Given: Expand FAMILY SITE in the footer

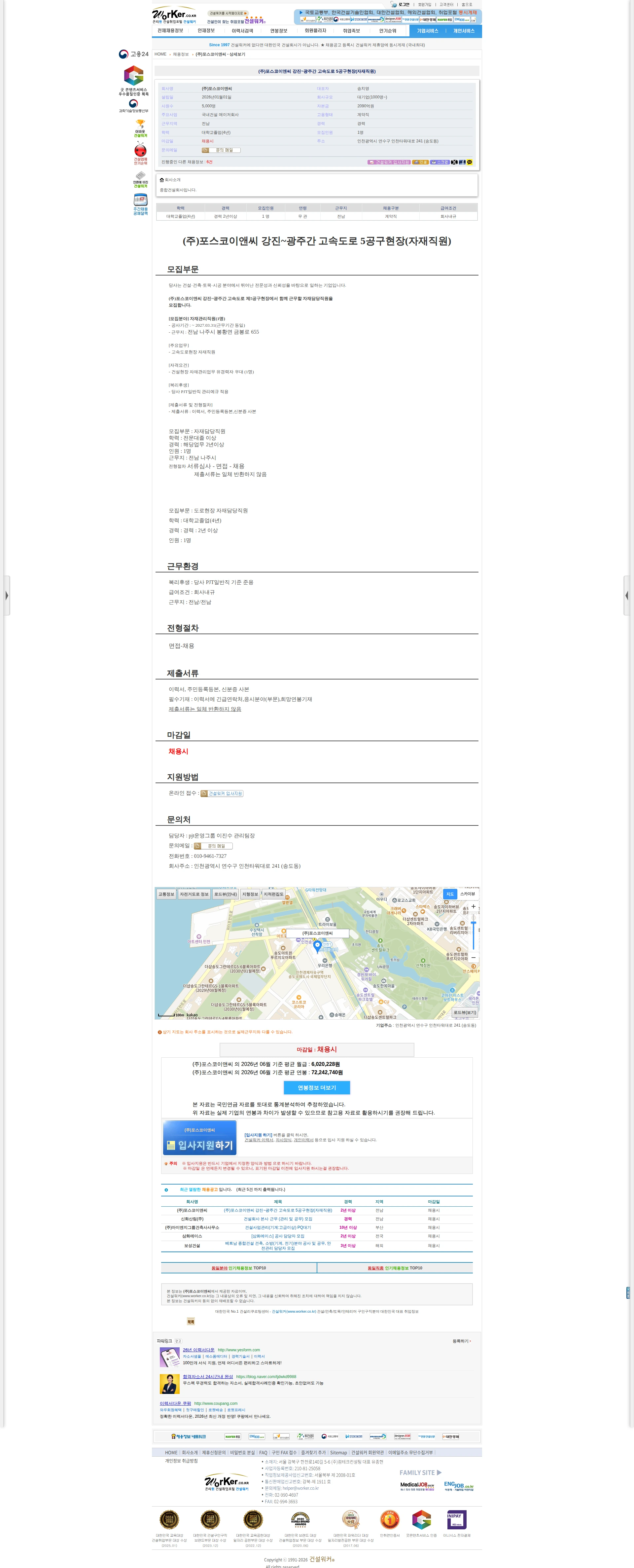Looking at the screenshot, I should (420, 1473).
